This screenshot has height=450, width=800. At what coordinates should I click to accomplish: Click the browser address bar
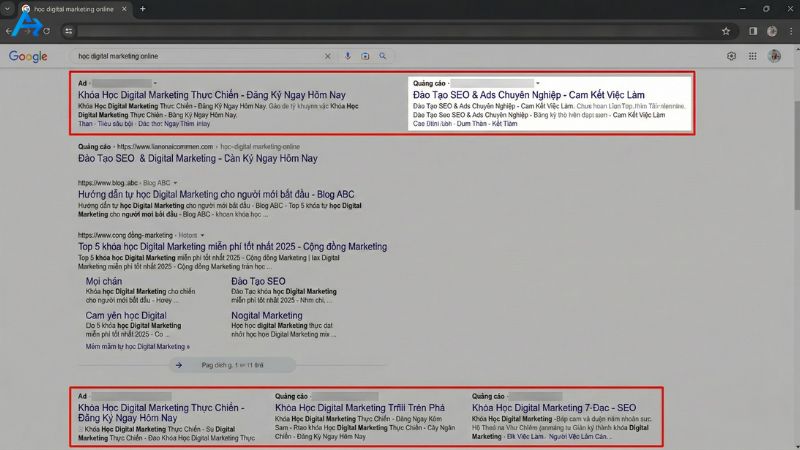pyautogui.click(x=398, y=31)
